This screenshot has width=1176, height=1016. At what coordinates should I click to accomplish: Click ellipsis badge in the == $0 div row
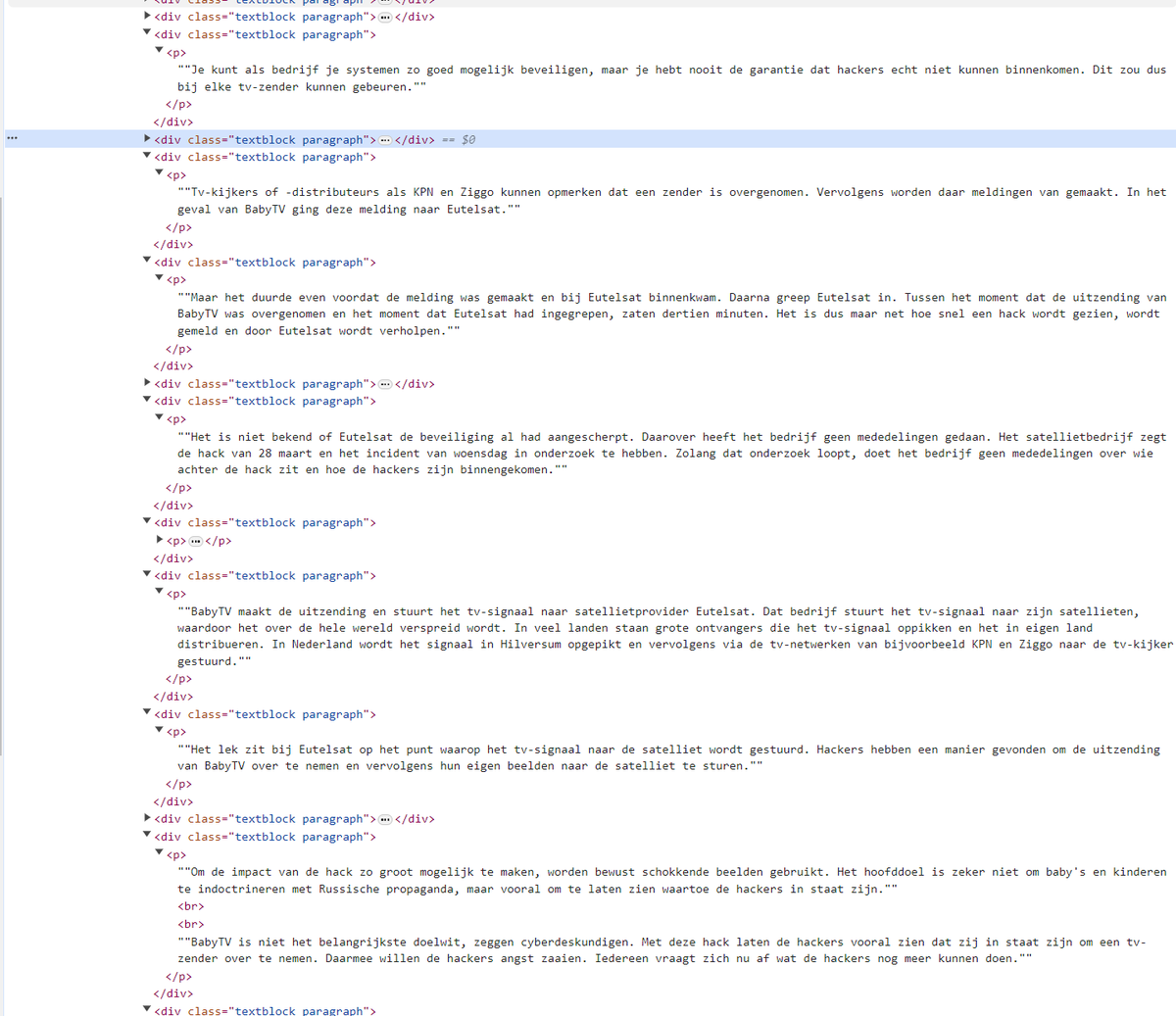pyautogui.click(x=385, y=140)
